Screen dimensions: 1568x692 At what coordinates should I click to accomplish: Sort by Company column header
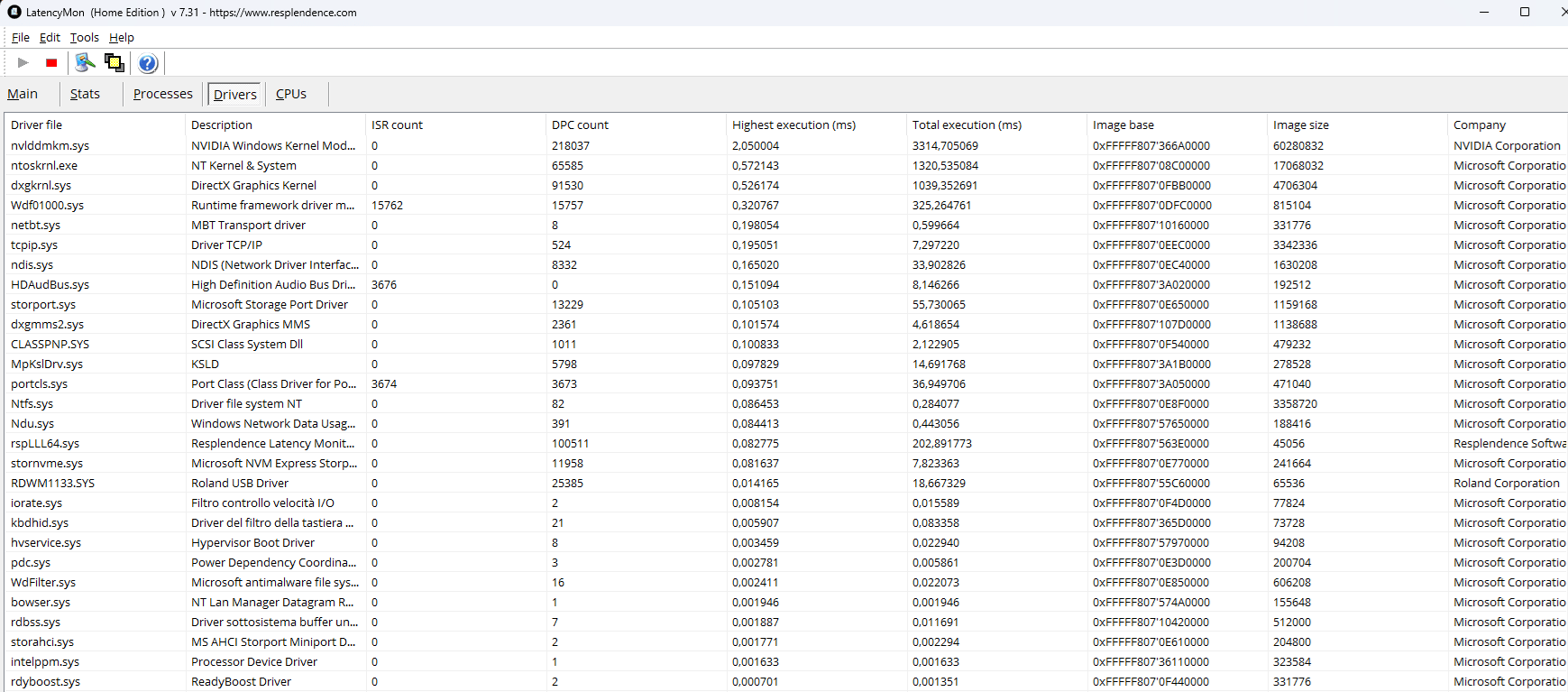pos(1508,125)
